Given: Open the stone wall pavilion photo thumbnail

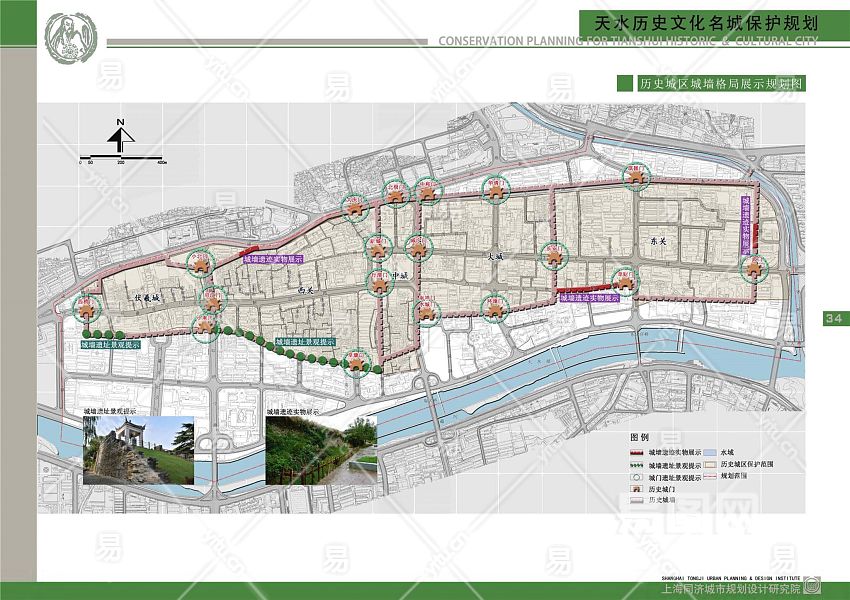Looking at the screenshot, I should click(138, 450).
